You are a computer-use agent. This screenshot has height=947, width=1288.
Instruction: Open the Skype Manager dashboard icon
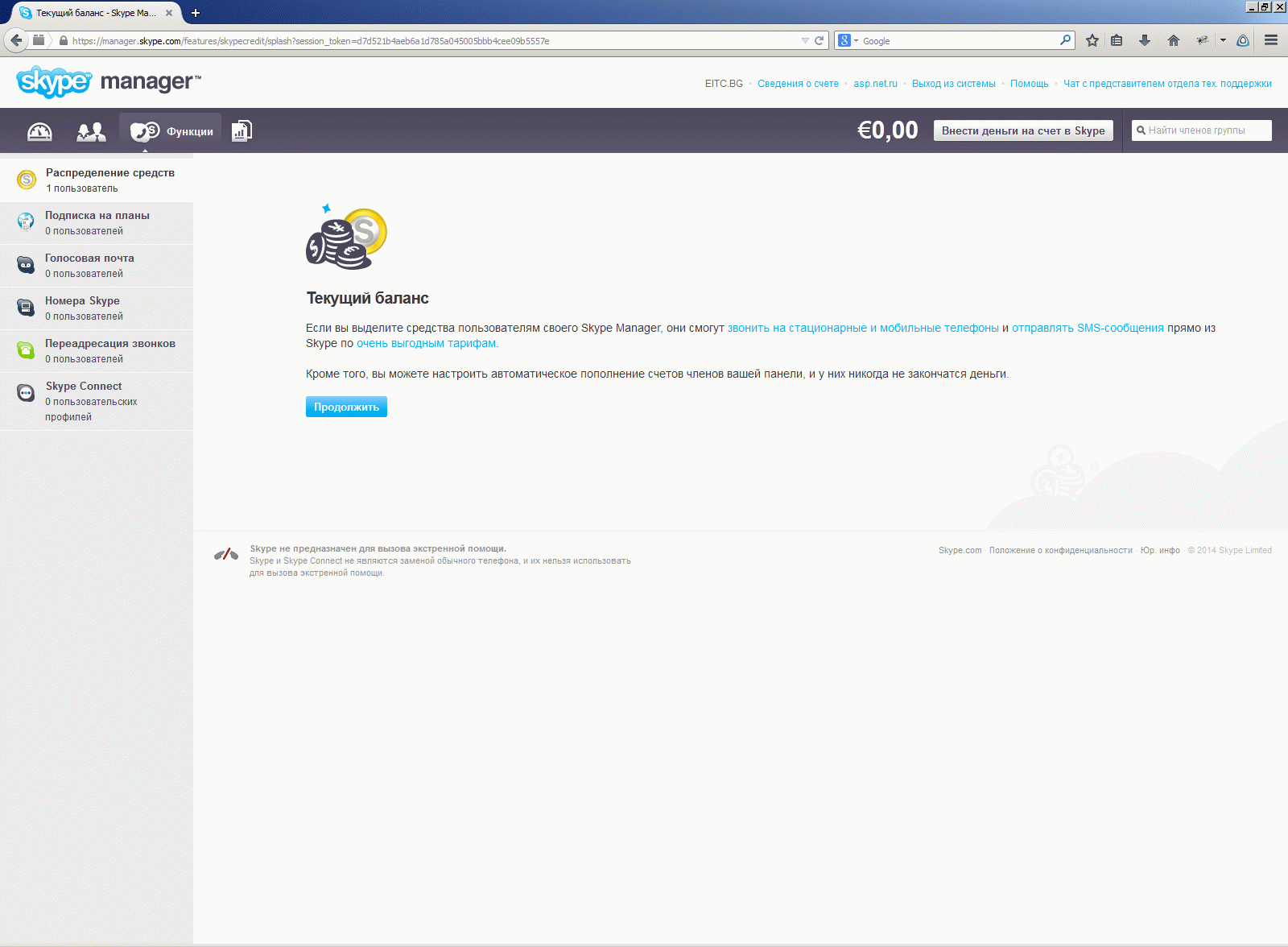click(39, 131)
